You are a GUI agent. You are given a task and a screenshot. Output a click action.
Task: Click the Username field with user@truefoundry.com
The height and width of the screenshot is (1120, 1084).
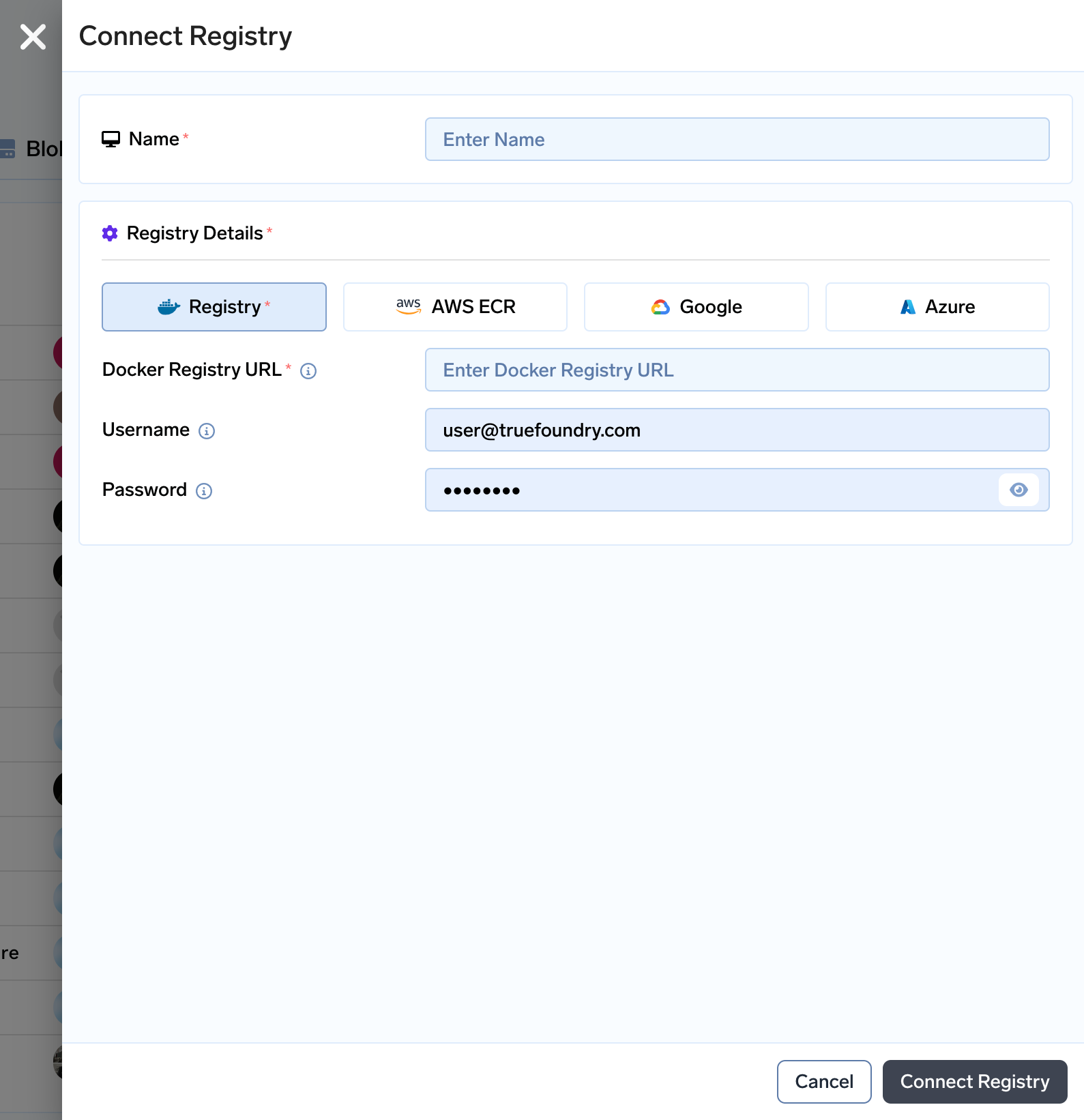click(x=737, y=430)
